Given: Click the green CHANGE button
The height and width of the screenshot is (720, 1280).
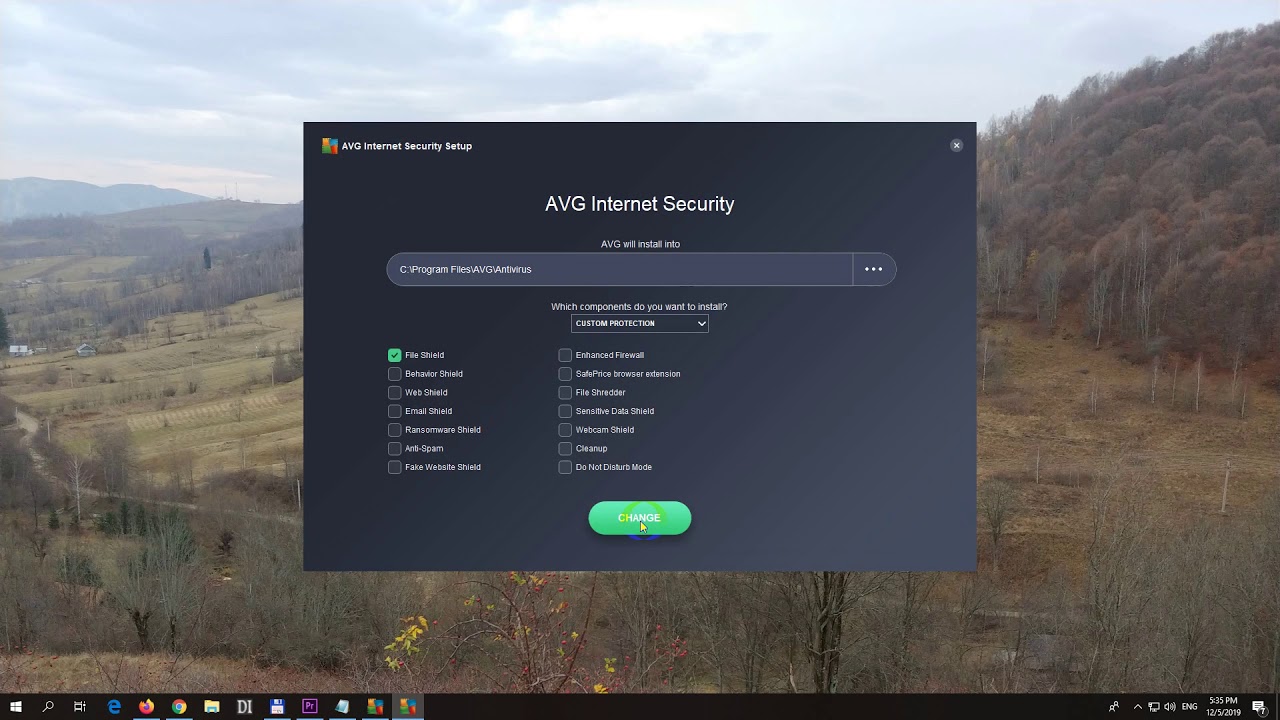Looking at the screenshot, I should pyautogui.click(x=640, y=518).
